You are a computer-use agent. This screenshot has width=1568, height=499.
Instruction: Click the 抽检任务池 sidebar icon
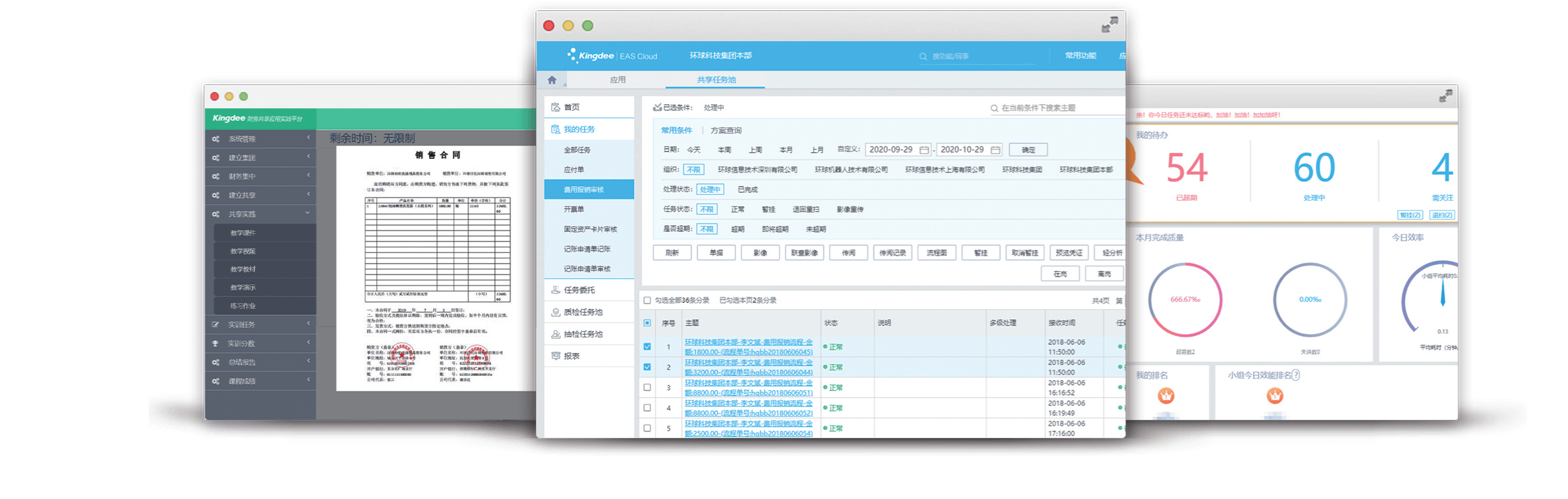point(556,334)
